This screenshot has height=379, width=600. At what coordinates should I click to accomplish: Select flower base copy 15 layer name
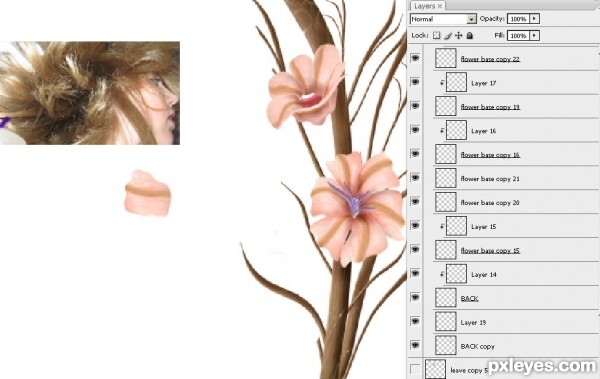(x=490, y=251)
